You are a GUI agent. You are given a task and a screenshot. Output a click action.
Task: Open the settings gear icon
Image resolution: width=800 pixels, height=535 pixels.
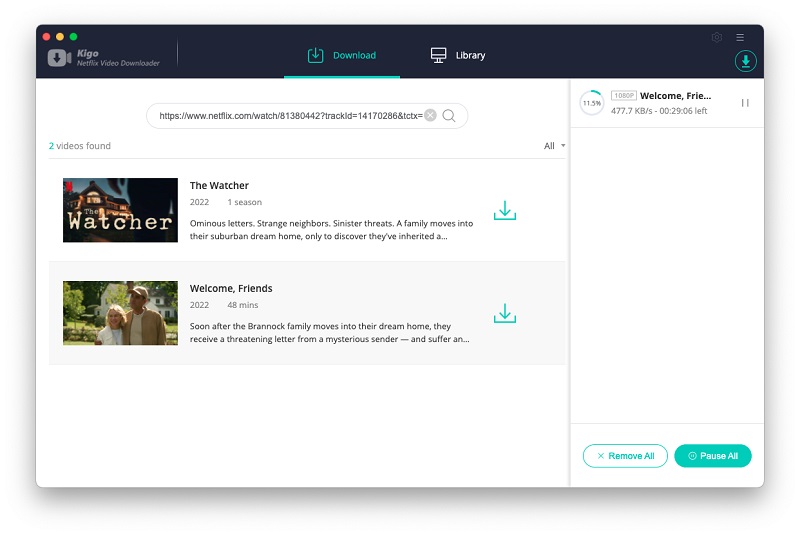point(716,37)
